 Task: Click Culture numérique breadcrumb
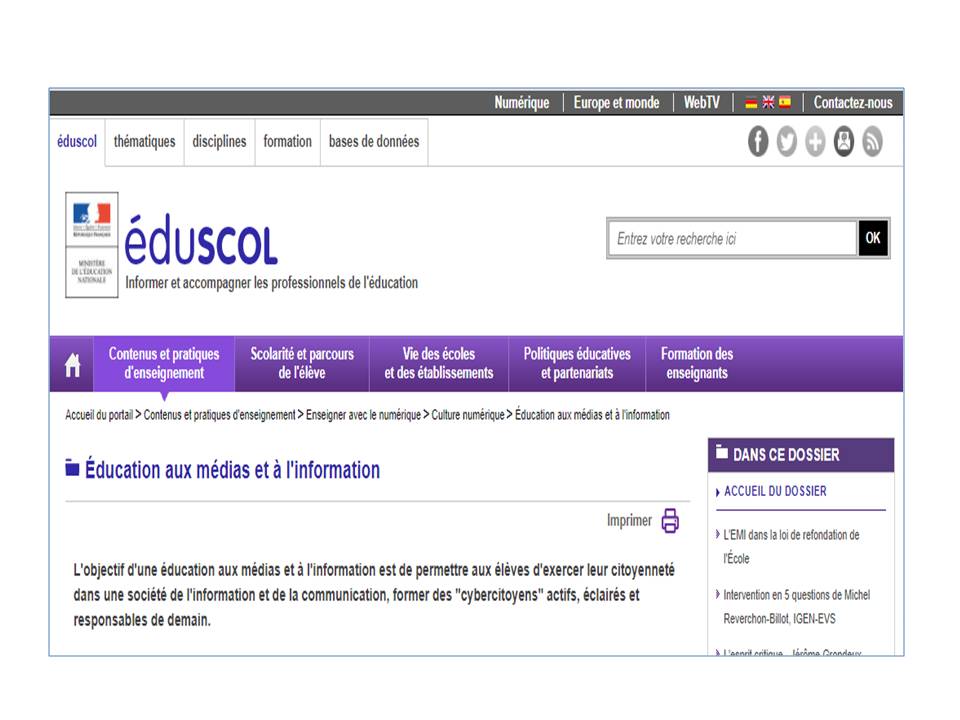click(468, 415)
